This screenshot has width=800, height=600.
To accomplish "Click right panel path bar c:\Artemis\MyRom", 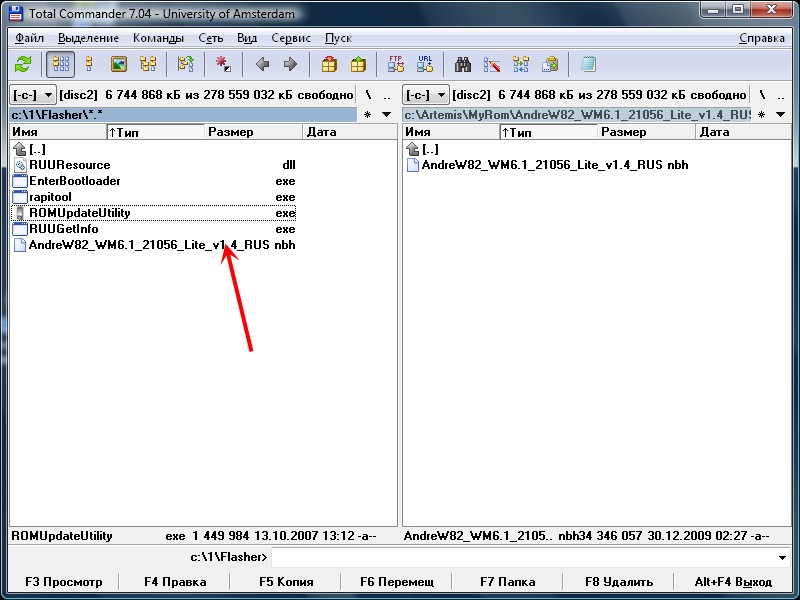I will pyautogui.click(x=577, y=115).
